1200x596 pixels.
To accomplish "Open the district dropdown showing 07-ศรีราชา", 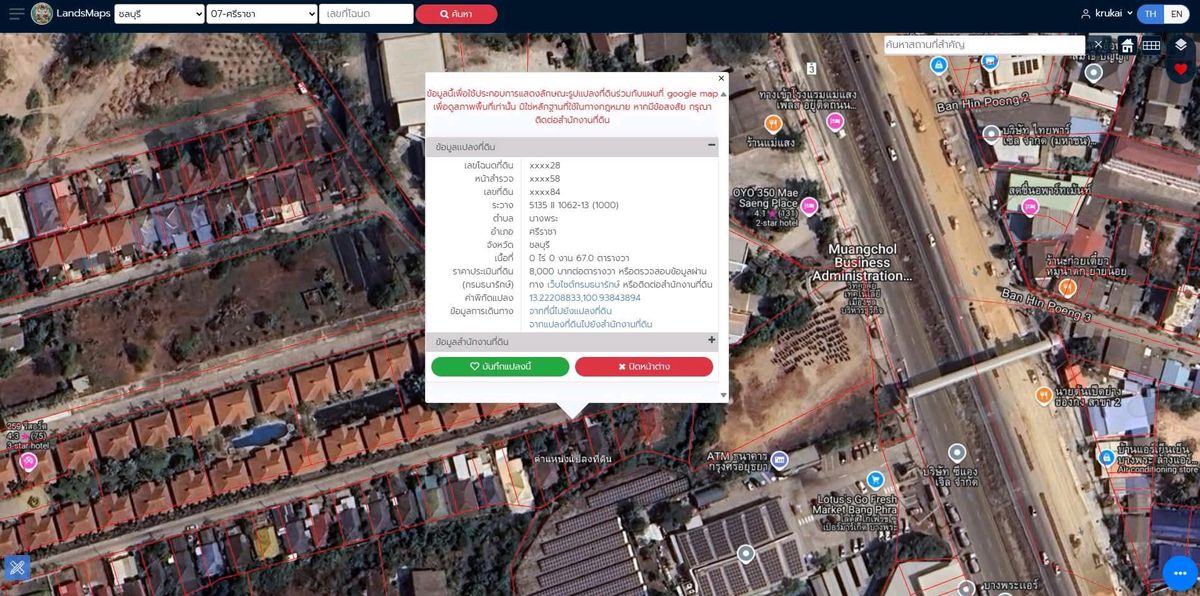I will [262, 14].
